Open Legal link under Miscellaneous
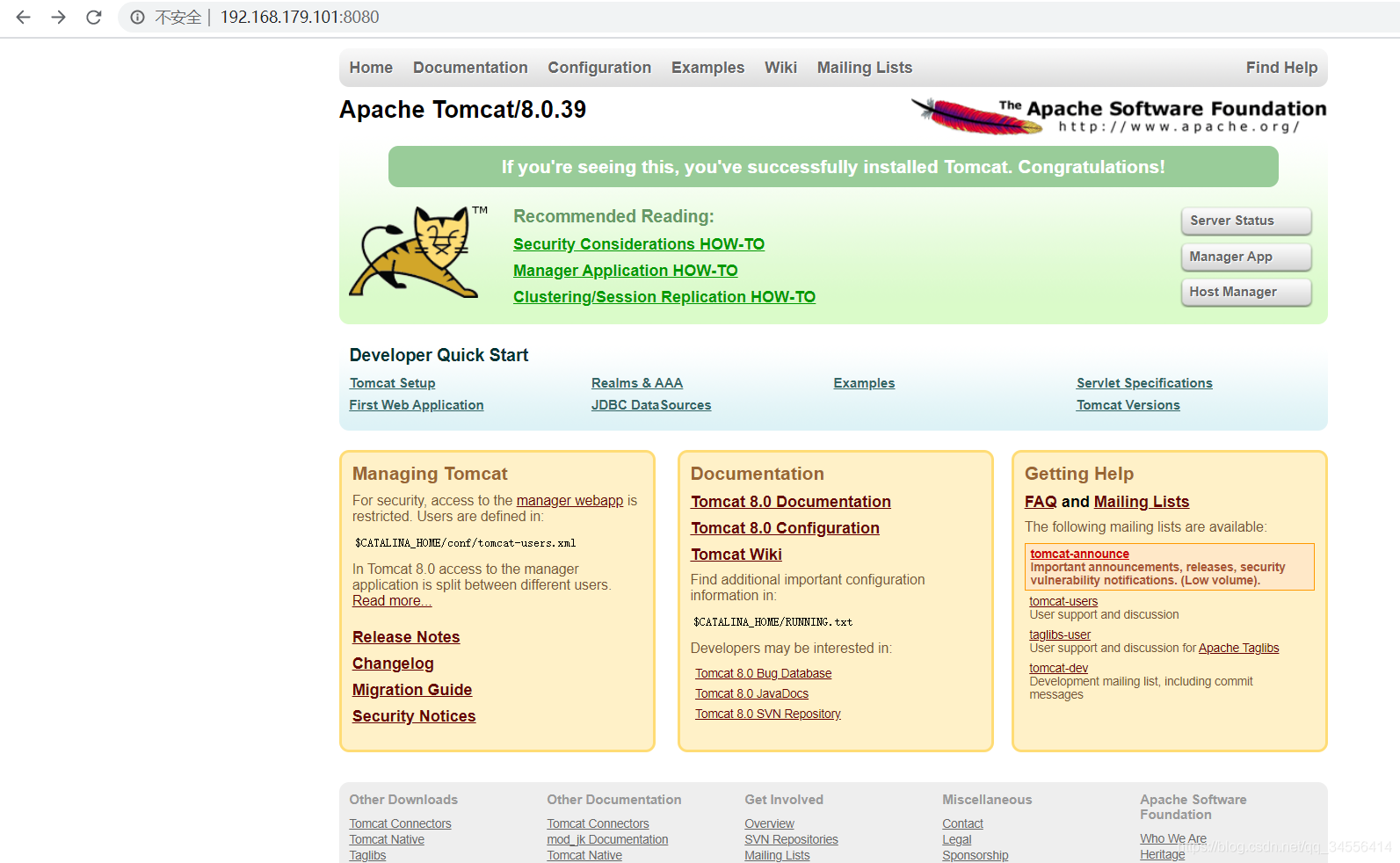The image size is (1400, 863). click(x=956, y=839)
